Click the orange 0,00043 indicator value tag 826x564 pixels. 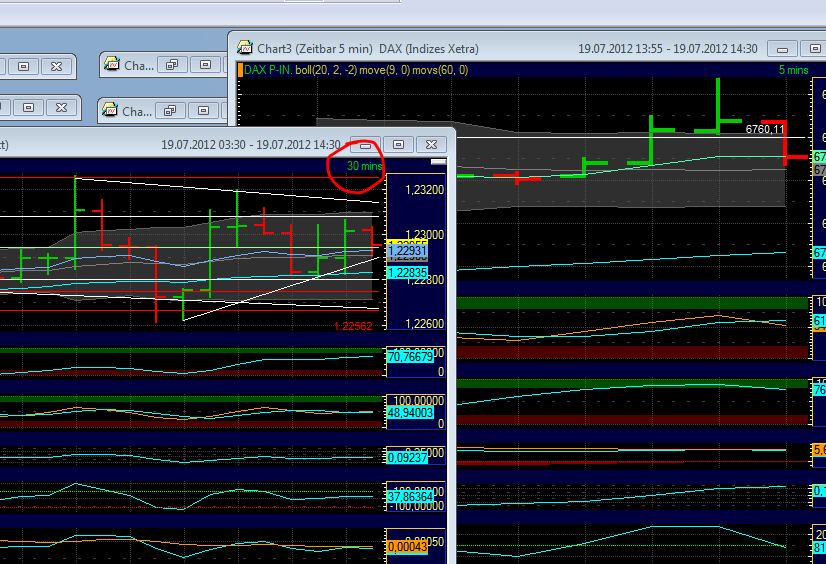coord(407,547)
